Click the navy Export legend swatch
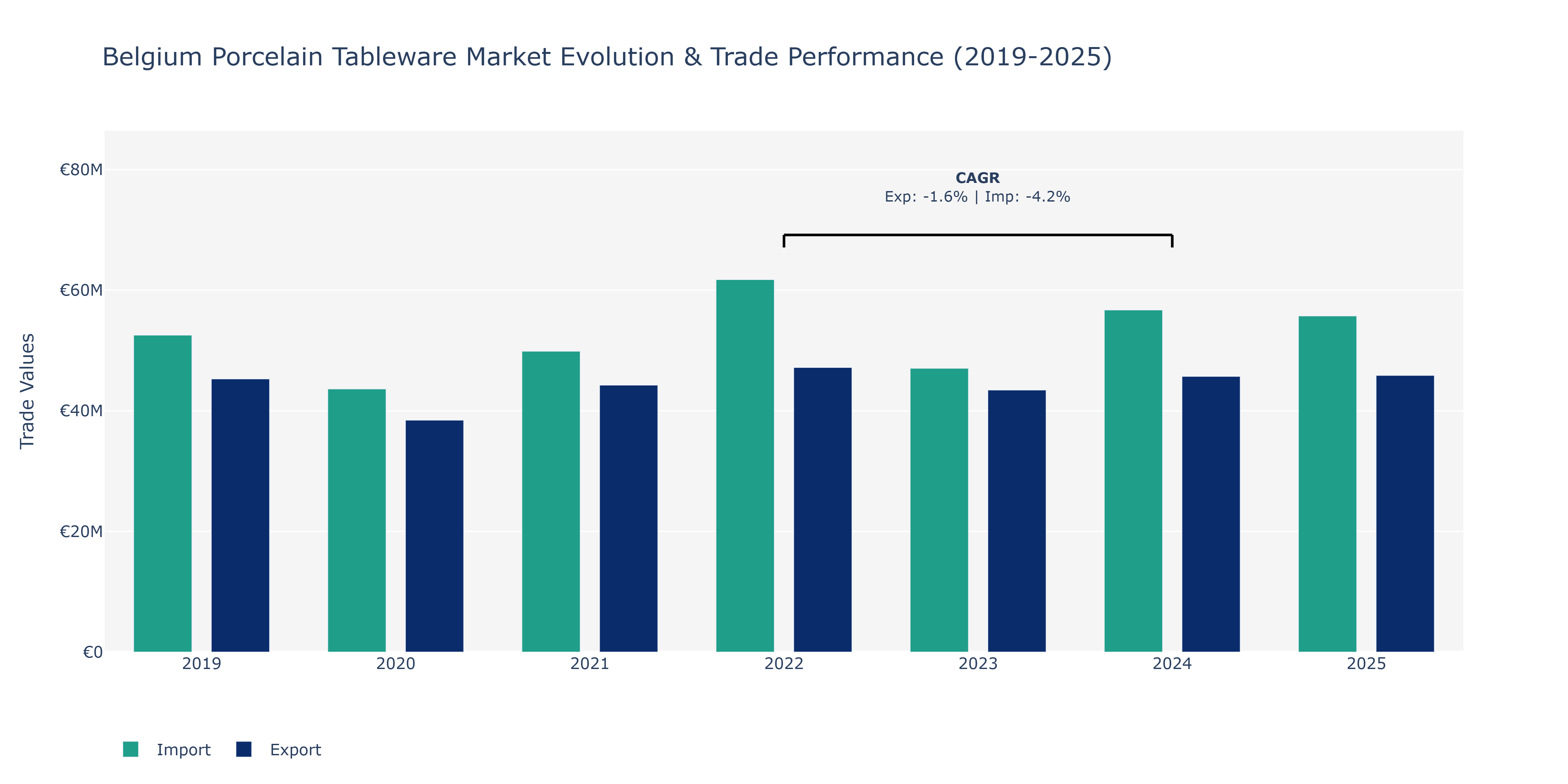This screenshot has height=784, width=1568. point(243,749)
